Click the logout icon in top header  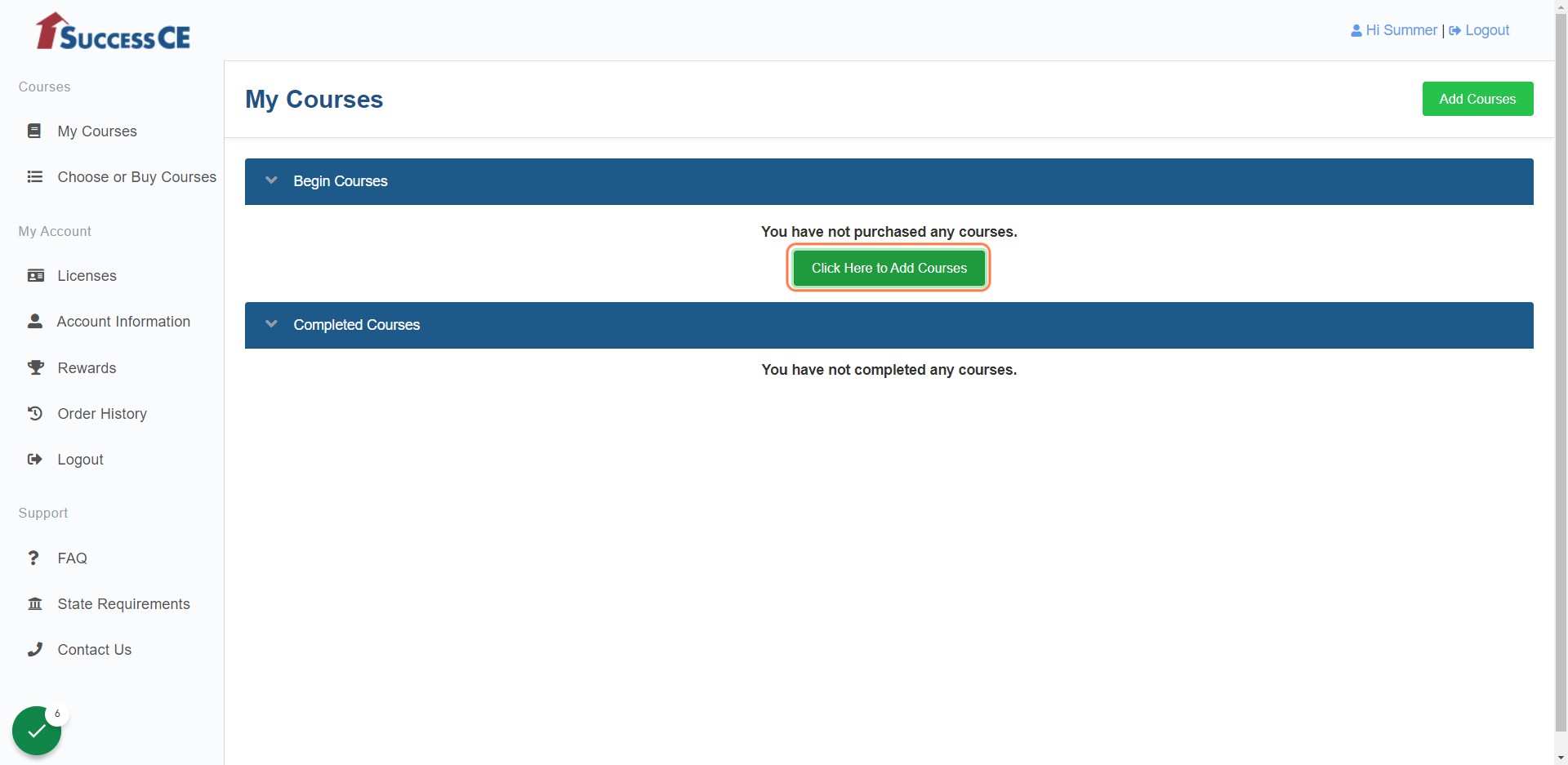click(1455, 30)
